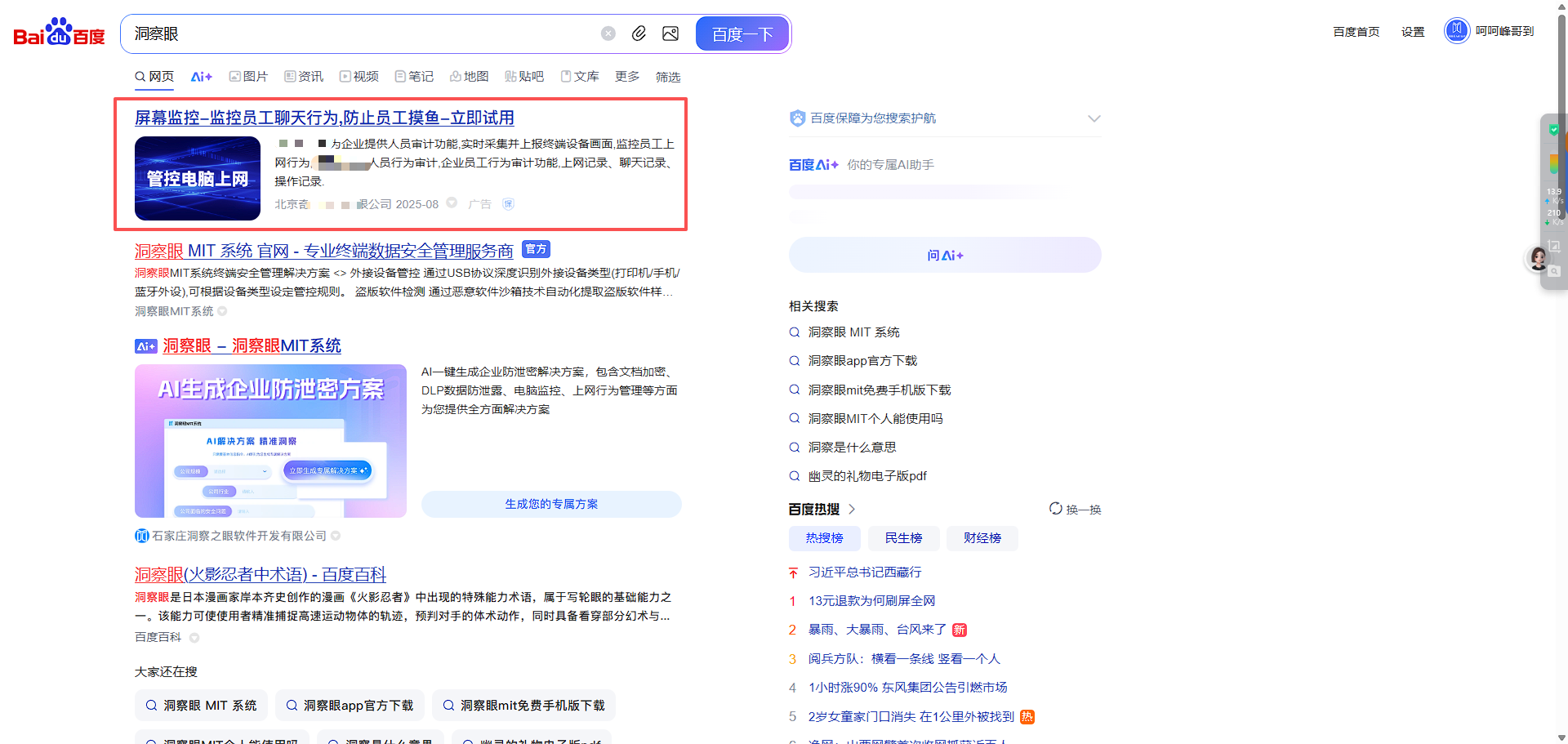Open related search 幽灵的礼物电子版pdf
The width and height of the screenshot is (1568, 744).
867,475
